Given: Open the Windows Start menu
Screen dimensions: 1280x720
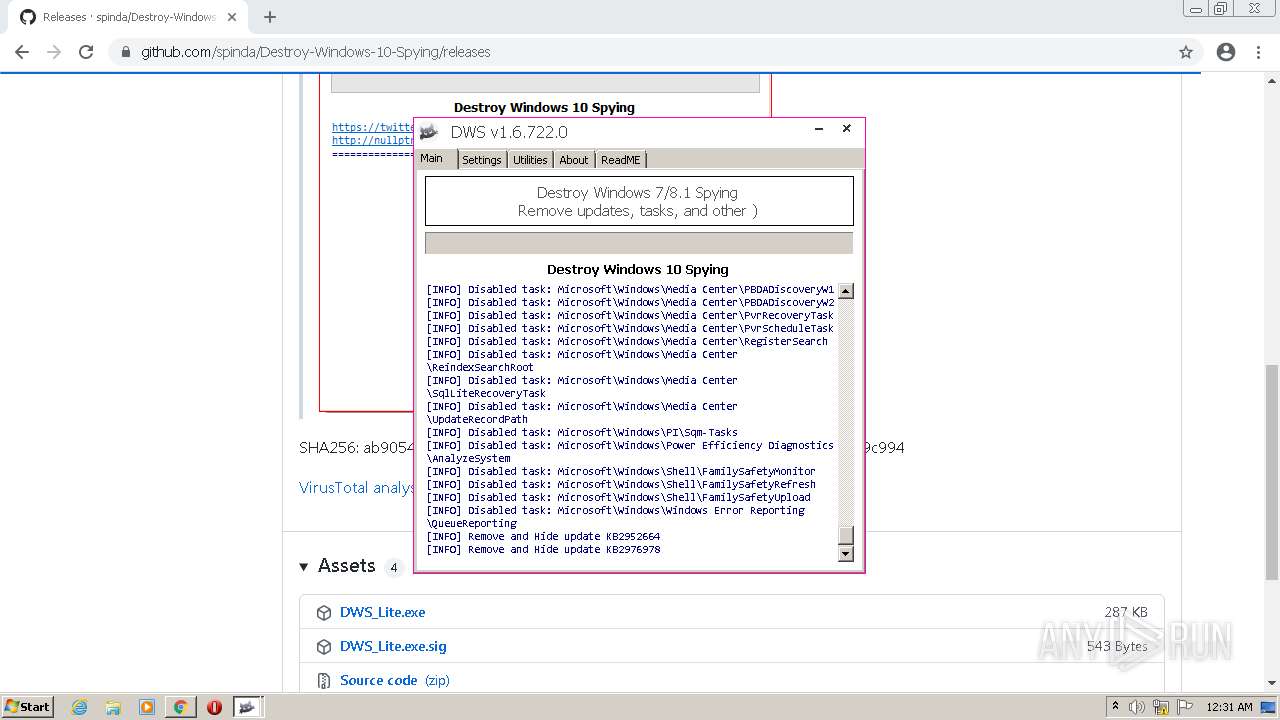Looking at the screenshot, I should pyautogui.click(x=28, y=707).
